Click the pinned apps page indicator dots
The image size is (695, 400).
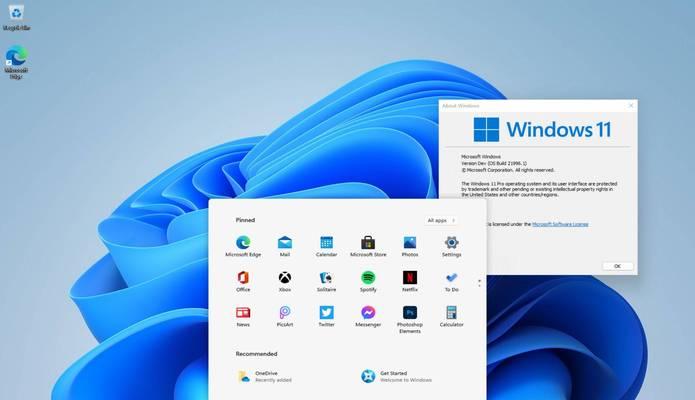click(479, 283)
